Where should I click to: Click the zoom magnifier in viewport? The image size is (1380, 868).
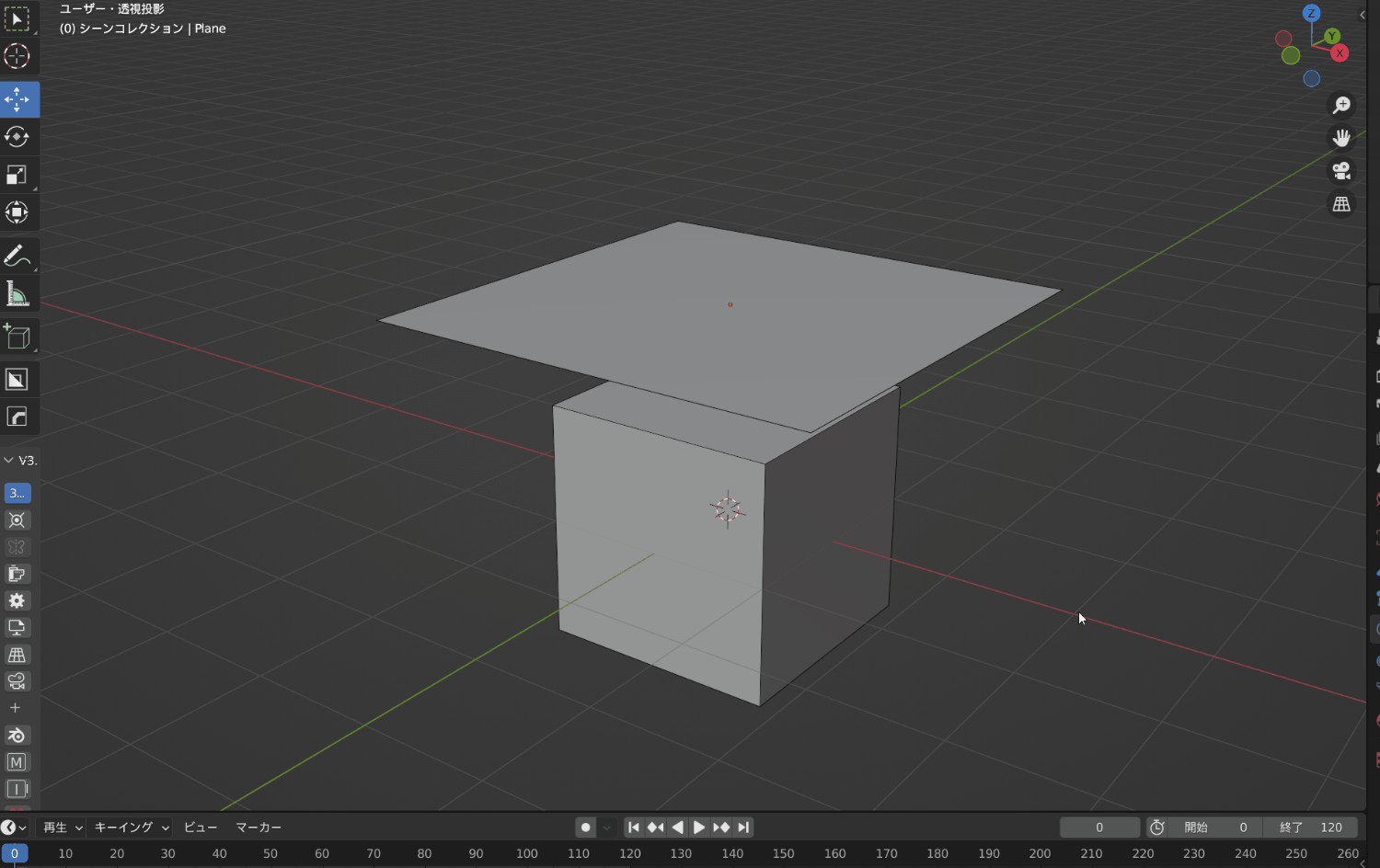click(x=1341, y=105)
